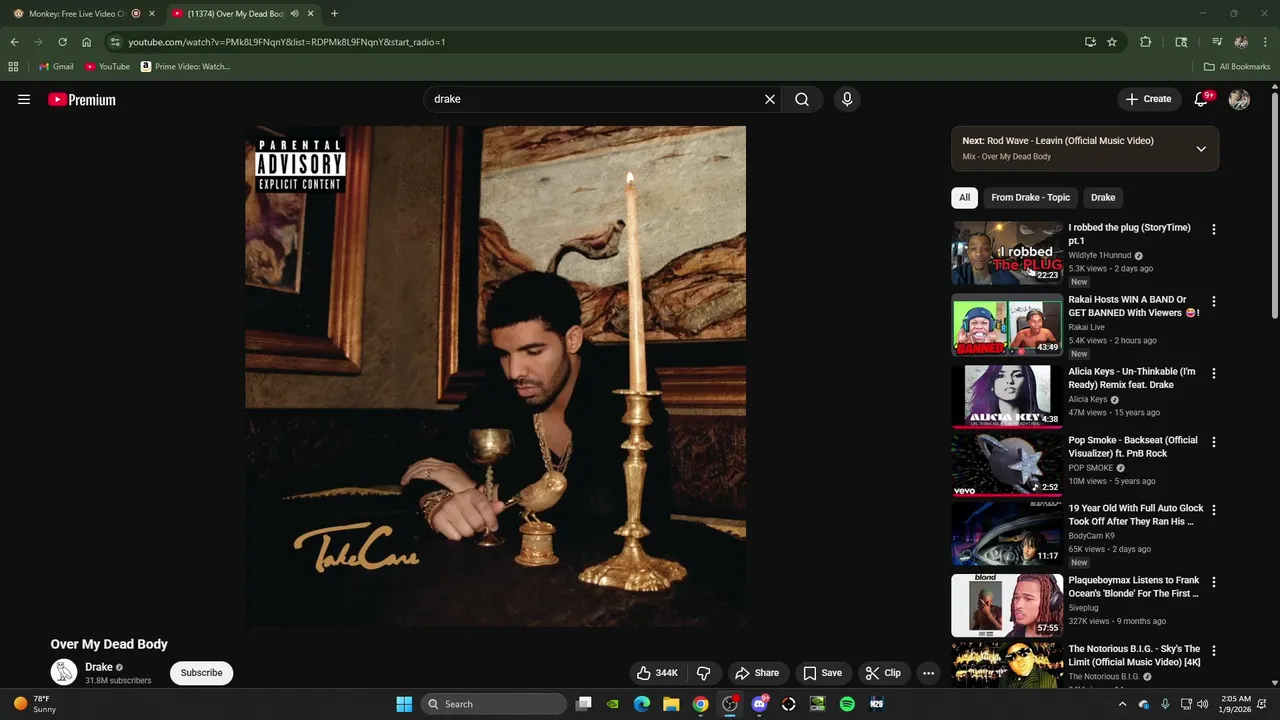Viewport: 1280px width, 720px height.
Task: Open I robbed the plug thumbnail
Action: click(1007, 253)
